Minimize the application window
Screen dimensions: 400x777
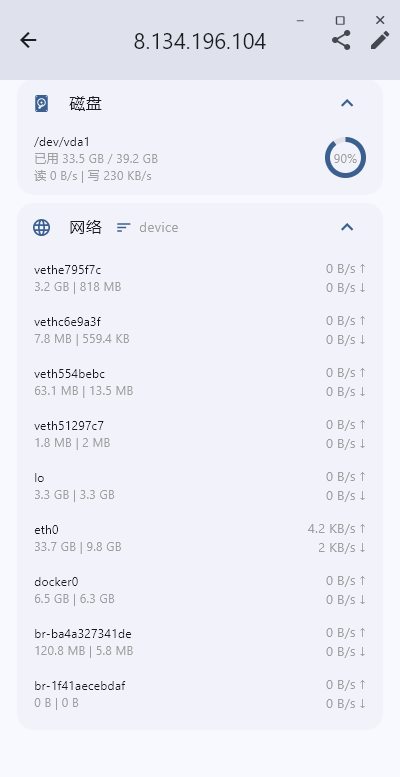pos(300,20)
